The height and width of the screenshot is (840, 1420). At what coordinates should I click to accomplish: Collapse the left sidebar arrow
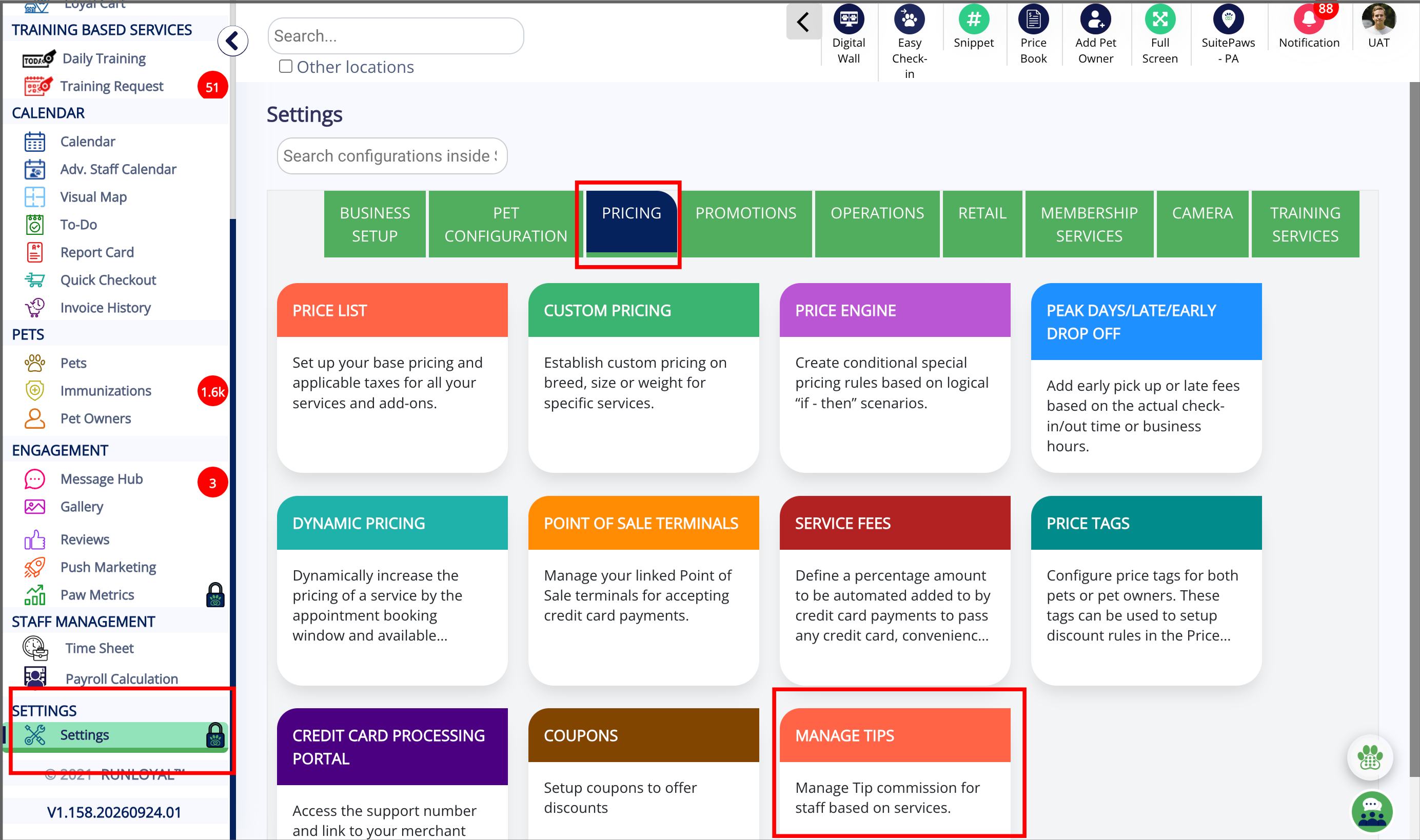click(x=233, y=42)
